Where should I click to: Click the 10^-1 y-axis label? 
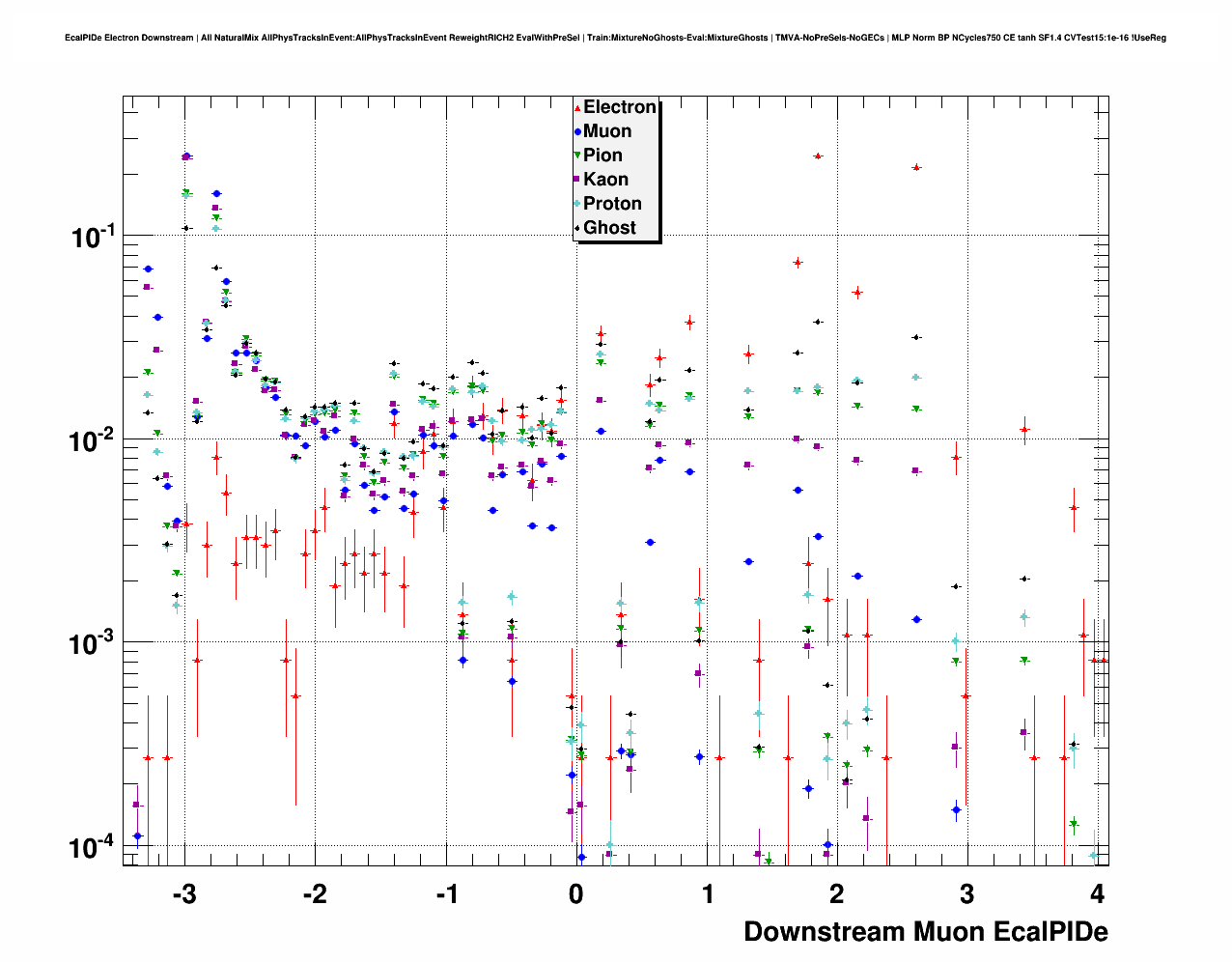click(x=93, y=237)
